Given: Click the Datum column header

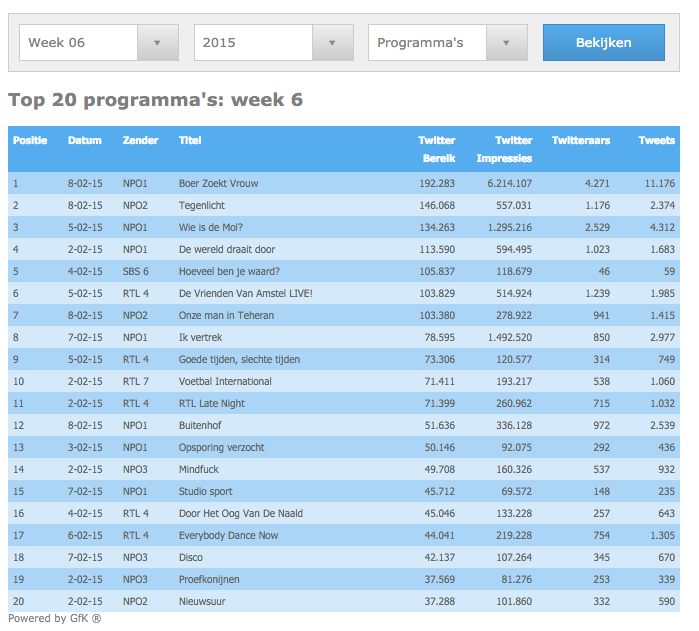Looking at the screenshot, I should coord(85,141).
